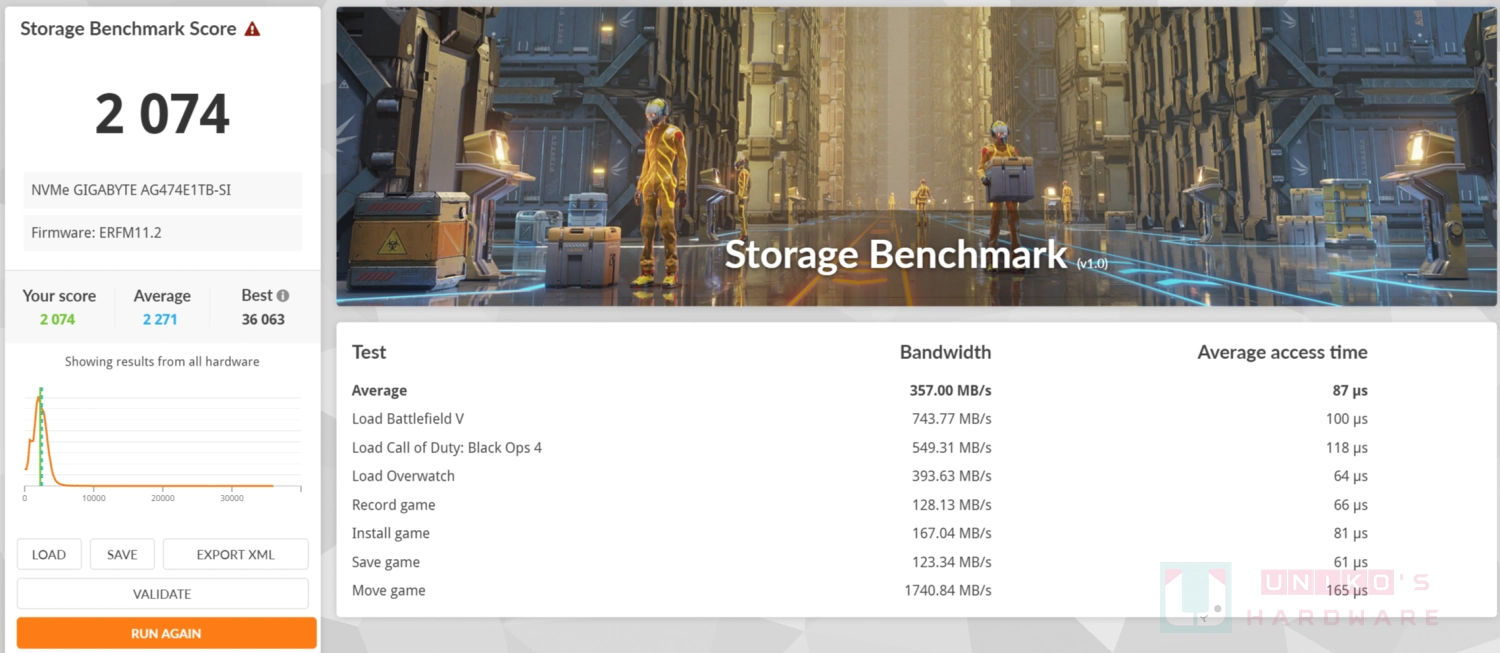Click the Record game bandwidth 128.13 MB/s
The width and height of the screenshot is (1500, 653).
click(x=951, y=505)
